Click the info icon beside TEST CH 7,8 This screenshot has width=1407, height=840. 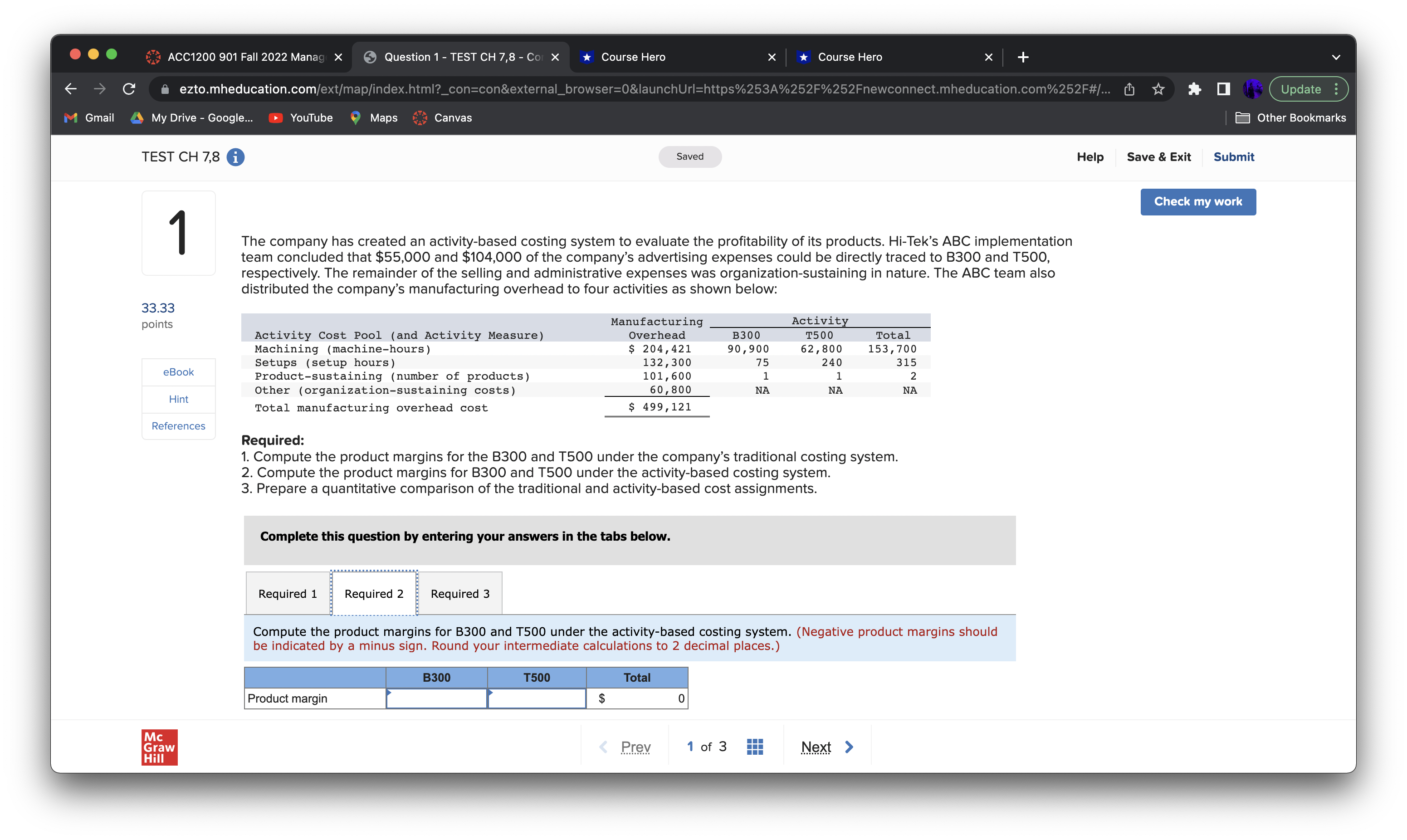(x=235, y=157)
